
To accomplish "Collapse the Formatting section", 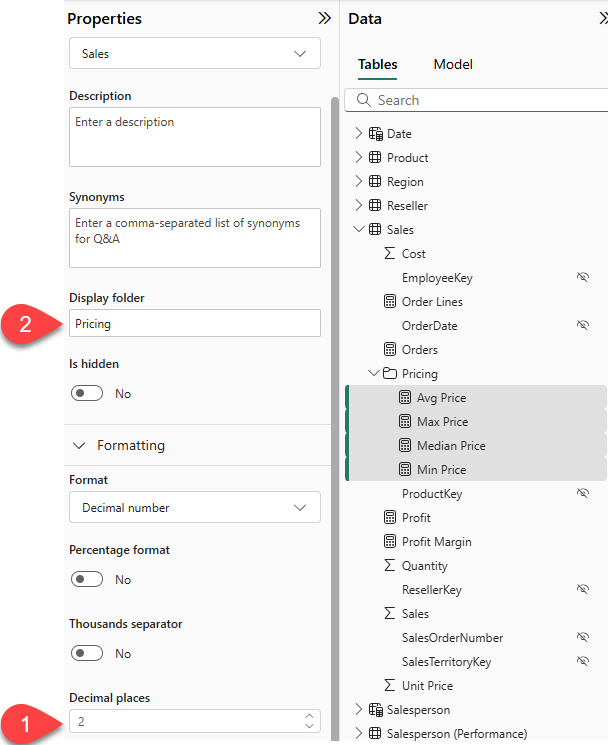I will click(79, 446).
